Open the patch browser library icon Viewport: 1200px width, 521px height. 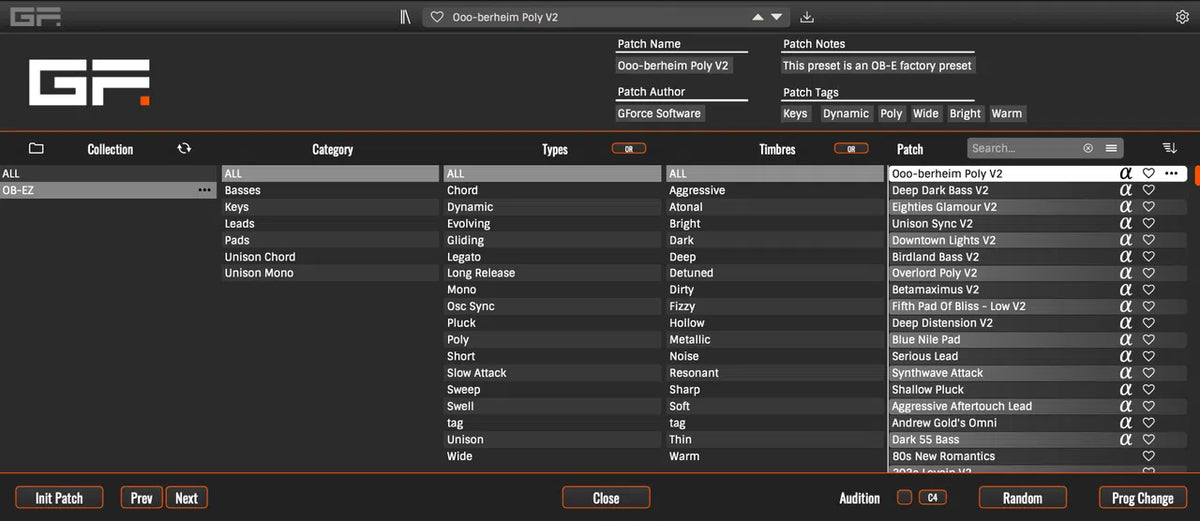(x=404, y=17)
